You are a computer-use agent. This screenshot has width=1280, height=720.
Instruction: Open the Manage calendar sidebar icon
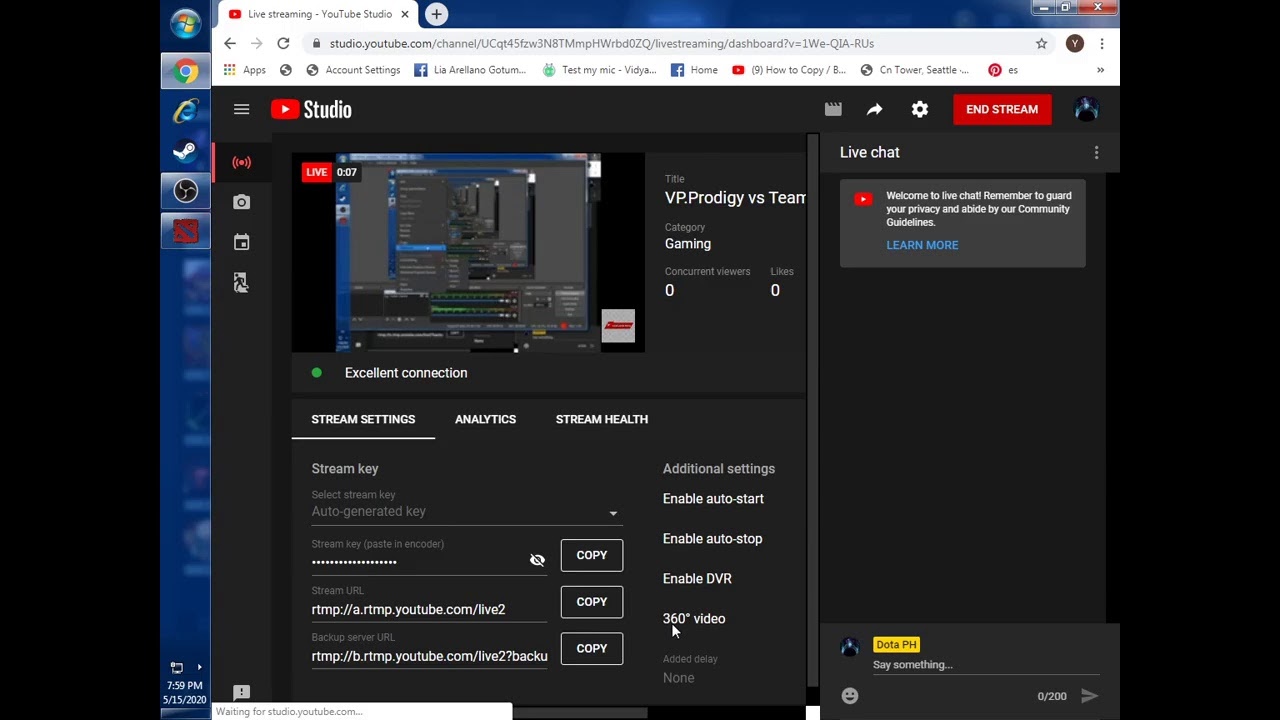241,242
